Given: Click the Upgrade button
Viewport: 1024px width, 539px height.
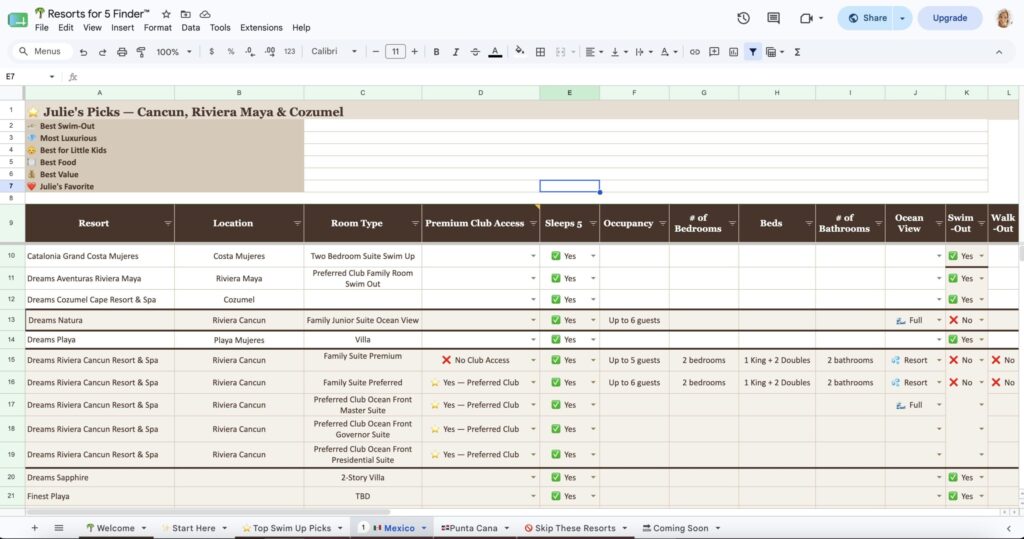Looking at the screenshot, I should (950, 18).
